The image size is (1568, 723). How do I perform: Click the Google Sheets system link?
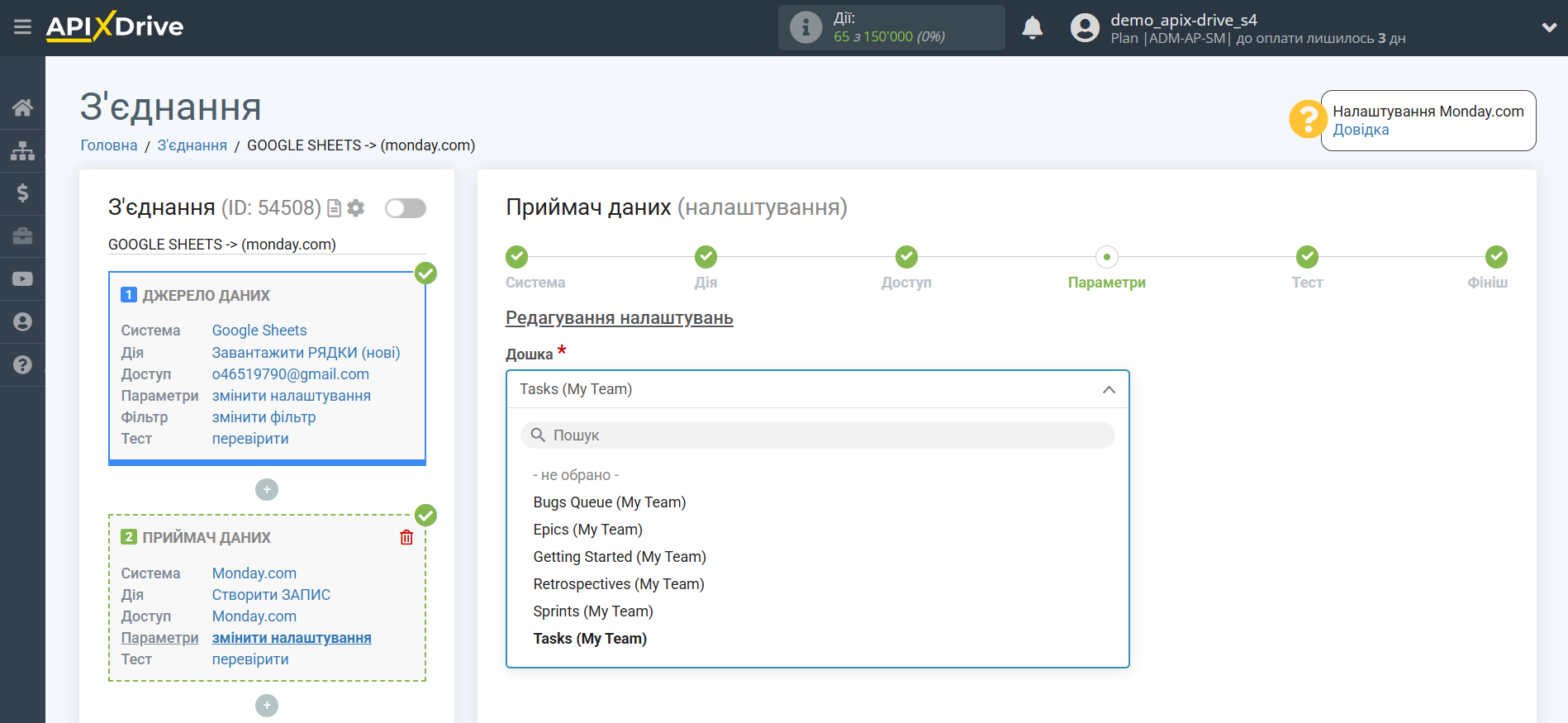coord(259,331)
